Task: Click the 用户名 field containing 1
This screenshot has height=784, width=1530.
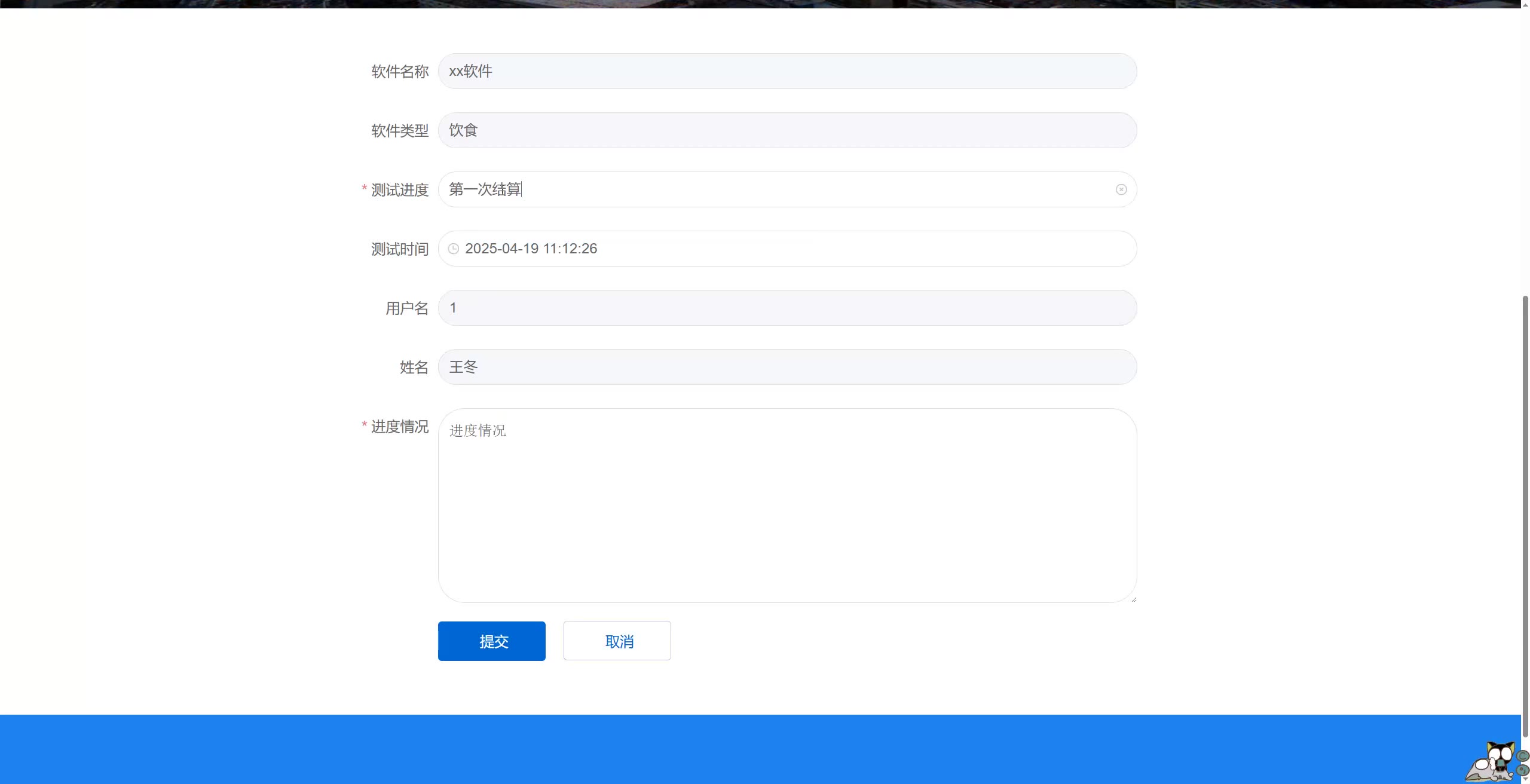Action: point(787,308)
